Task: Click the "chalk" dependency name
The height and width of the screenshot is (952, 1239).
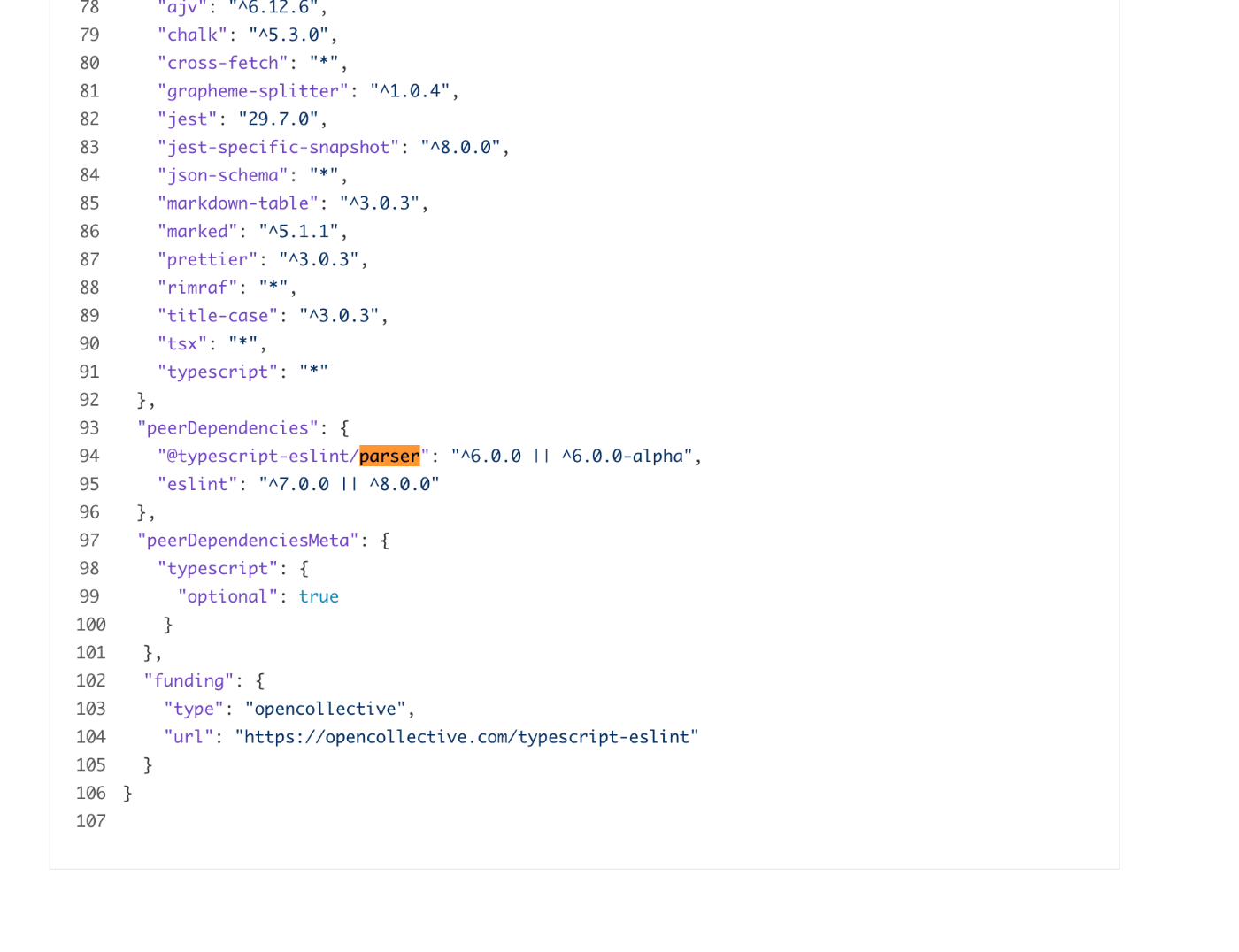Action: tap(192, 35)
